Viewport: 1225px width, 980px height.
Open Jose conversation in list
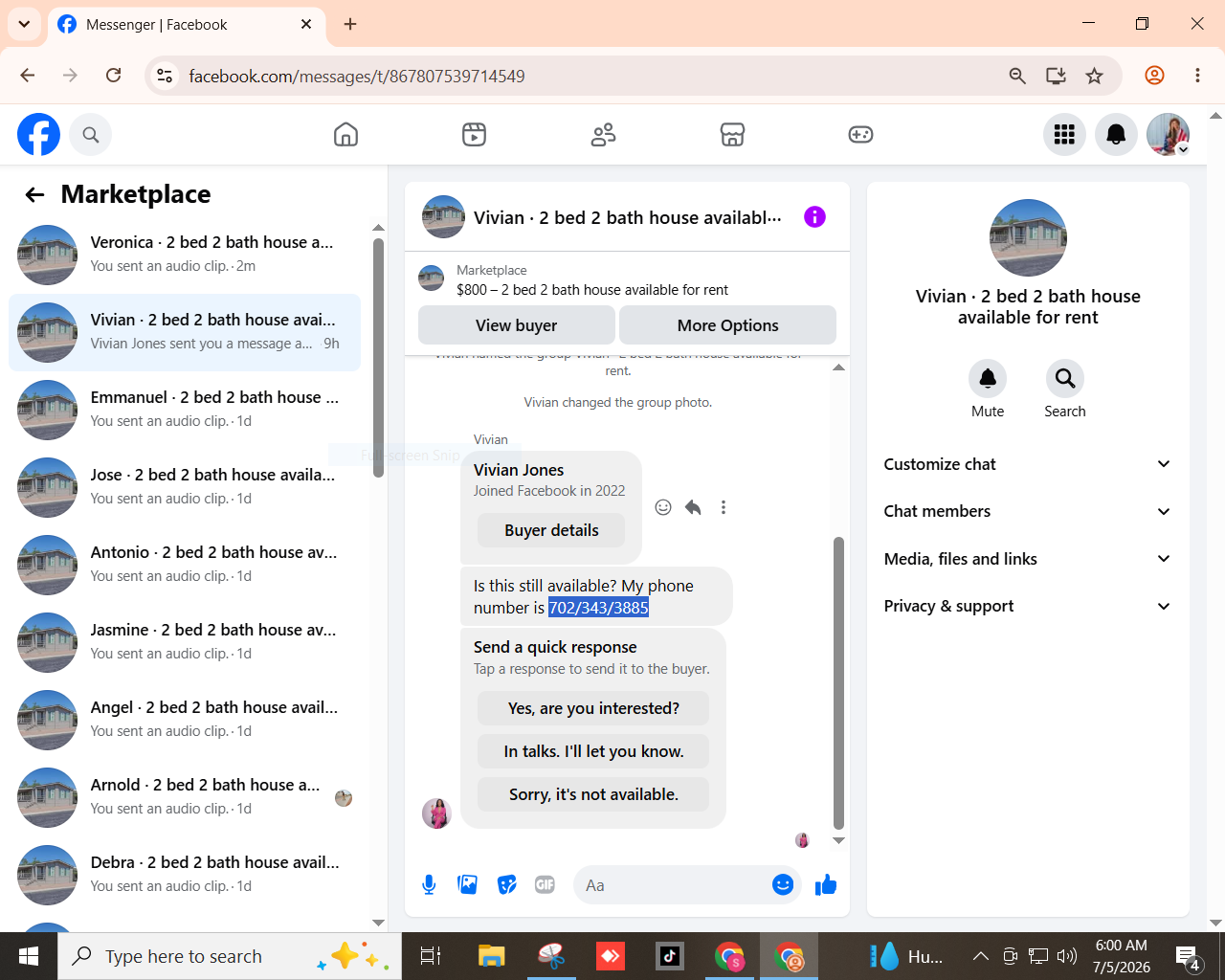point(185,487)
